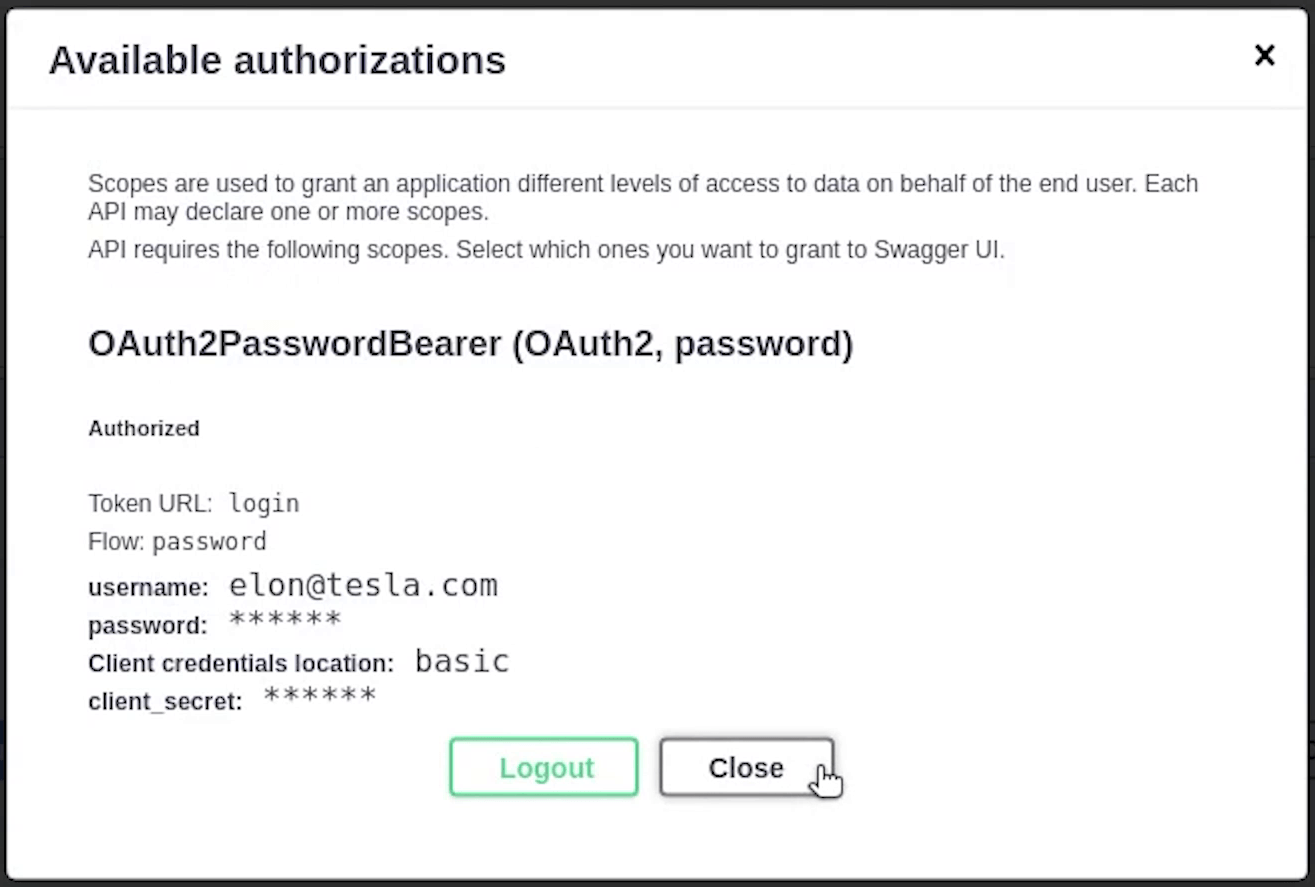The width and height of the screenshot is (1315, 887).
Task: Click the Client credentials location label
Action: coord(241,663)
